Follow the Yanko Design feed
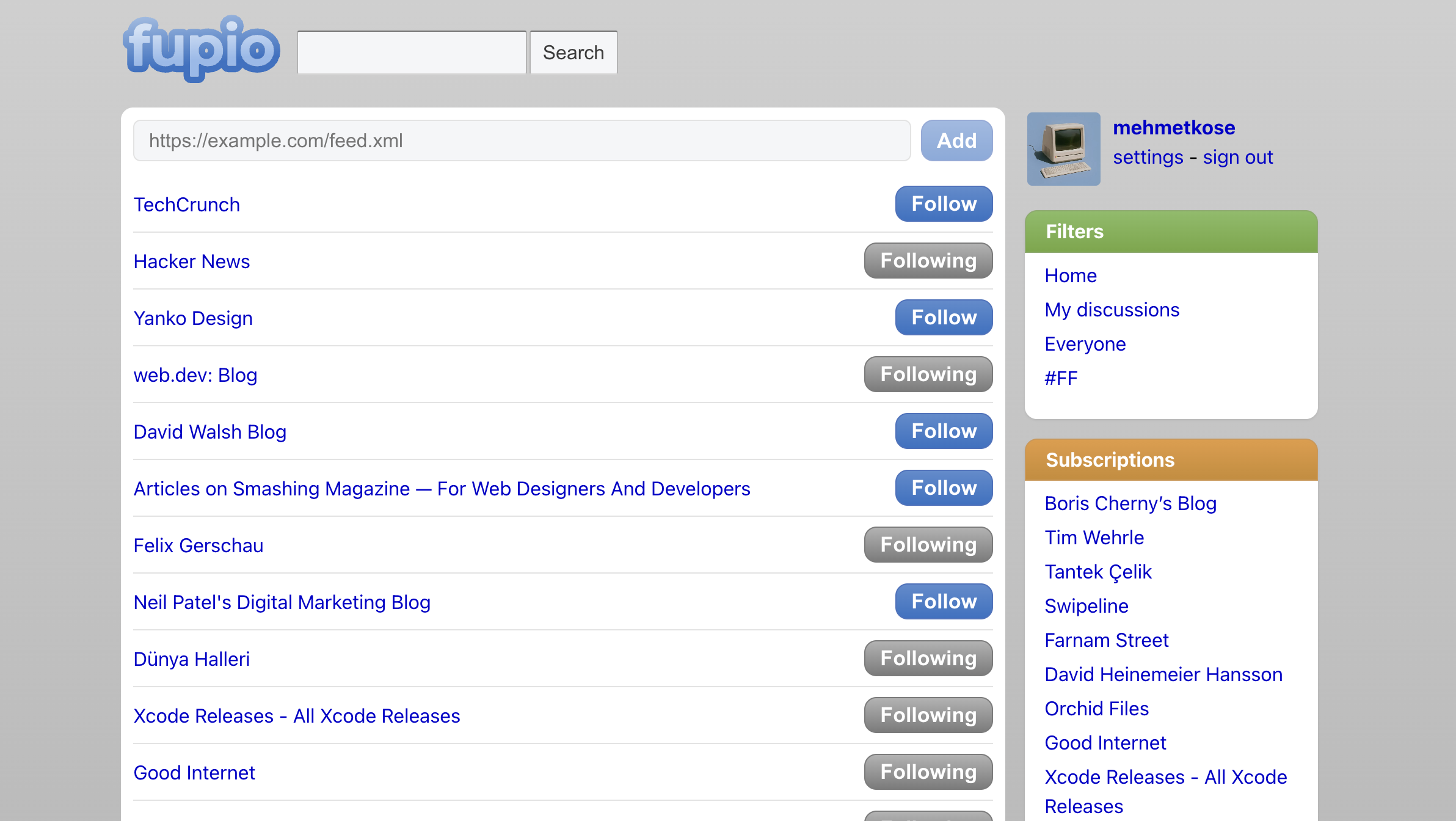 tap(944, 318)
